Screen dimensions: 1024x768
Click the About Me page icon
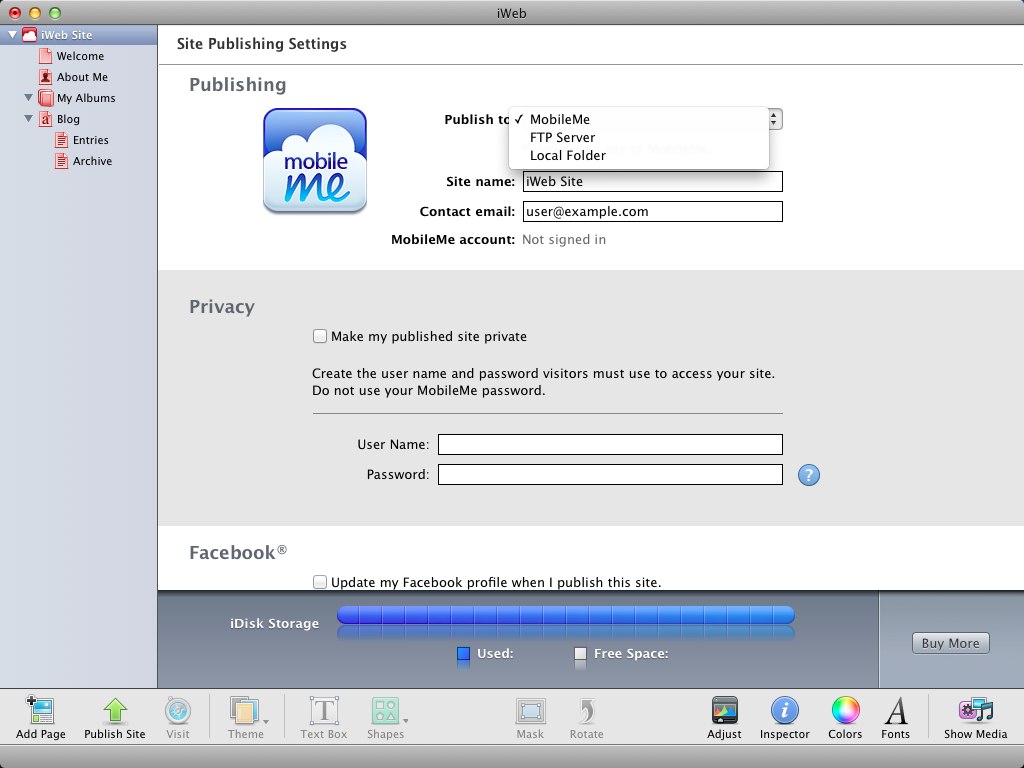pyautogui.click(x=45, y=77)
